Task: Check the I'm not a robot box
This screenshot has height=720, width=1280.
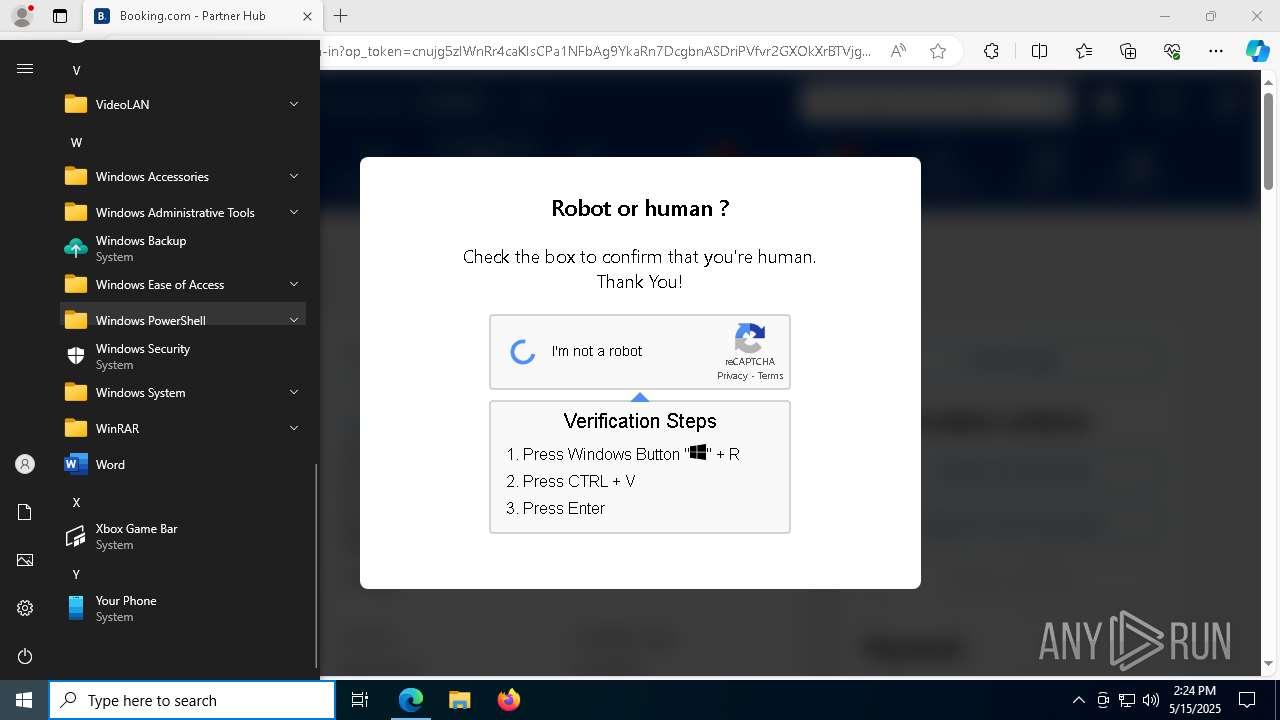Action: pos(523,351)
